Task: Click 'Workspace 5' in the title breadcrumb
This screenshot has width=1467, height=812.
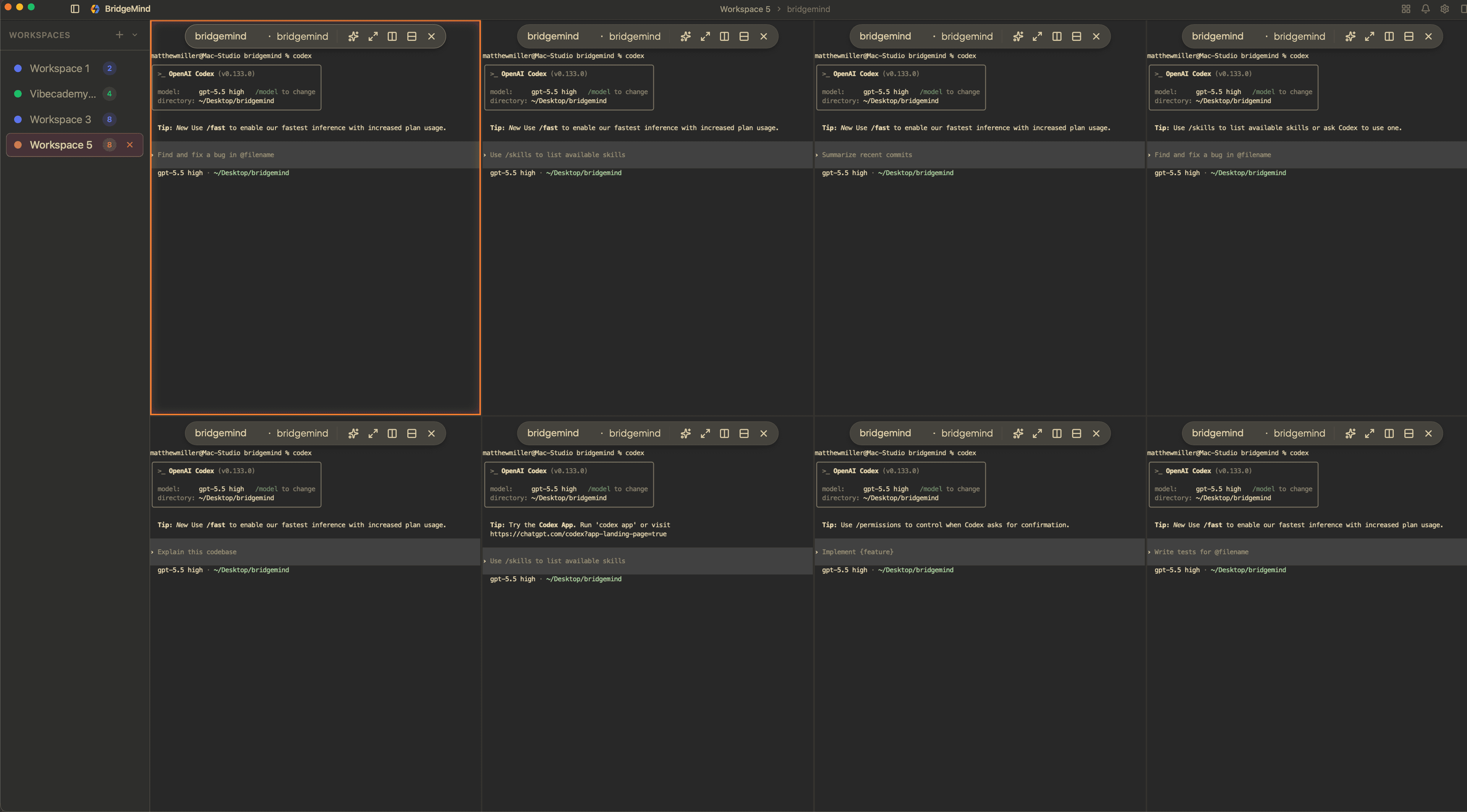Action: pyautogui.click(x=745, y=9)
